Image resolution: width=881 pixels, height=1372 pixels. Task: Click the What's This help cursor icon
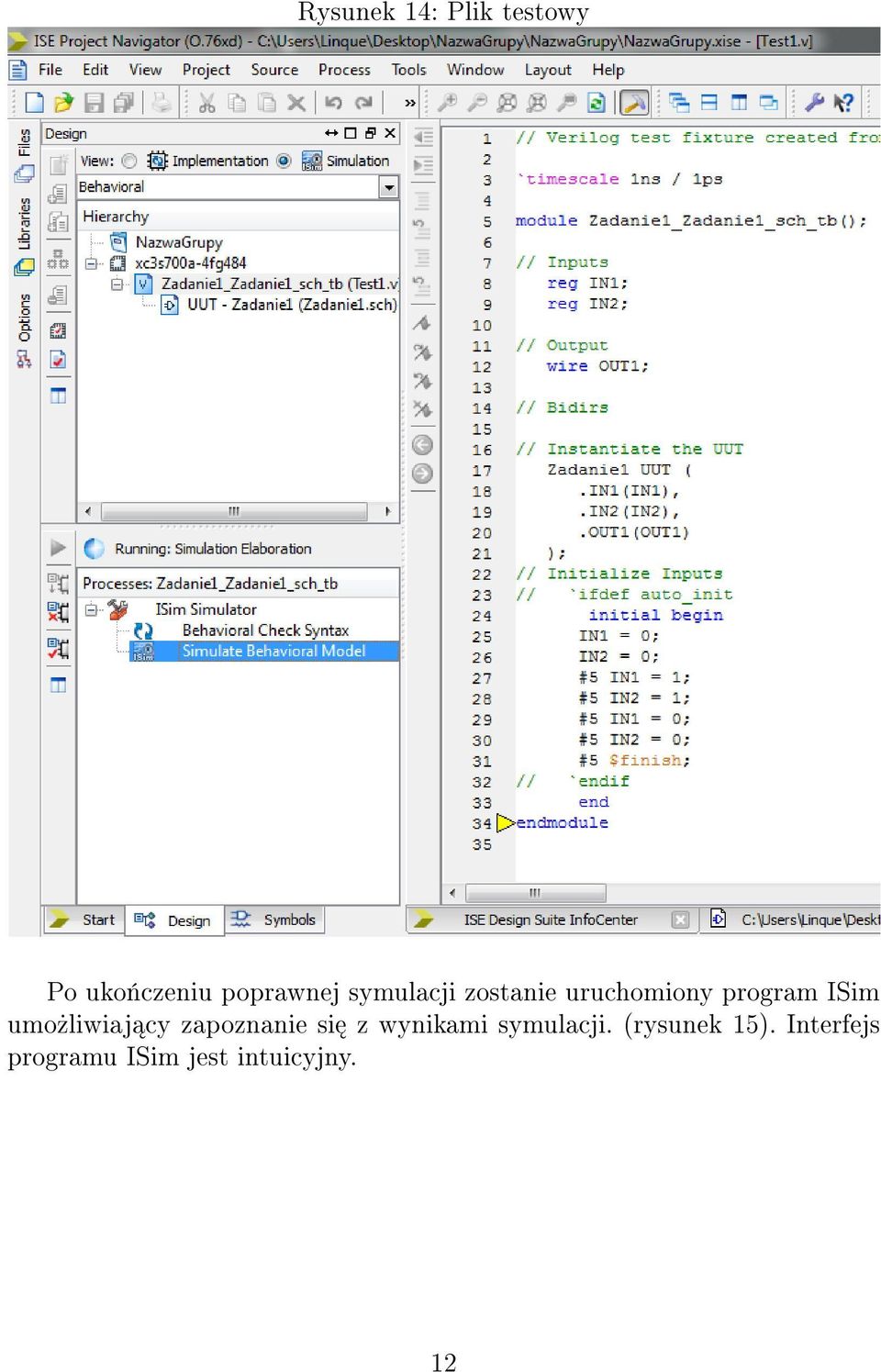(x=842, y=103)
